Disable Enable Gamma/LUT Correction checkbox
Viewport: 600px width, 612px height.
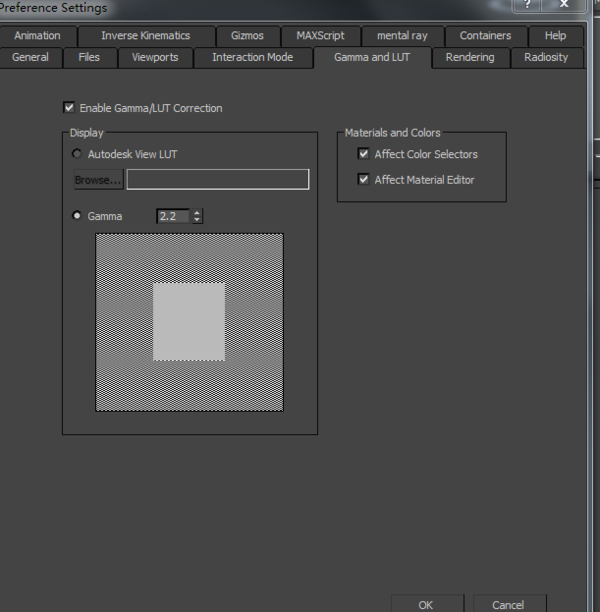[69, 108]
